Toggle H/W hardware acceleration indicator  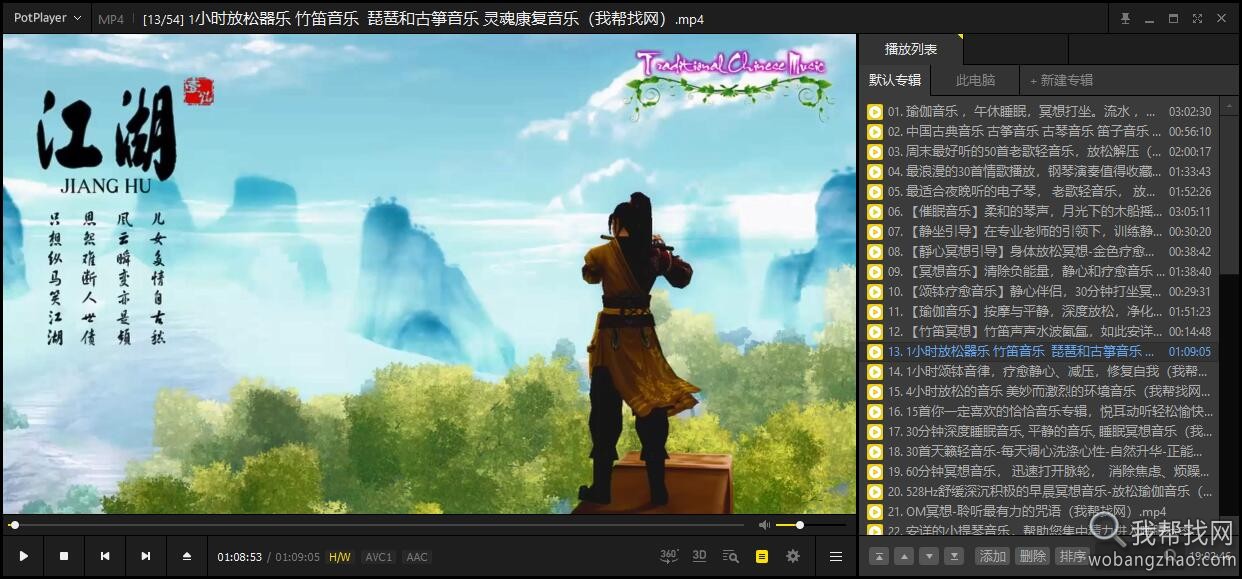click(x=340, y=557)
